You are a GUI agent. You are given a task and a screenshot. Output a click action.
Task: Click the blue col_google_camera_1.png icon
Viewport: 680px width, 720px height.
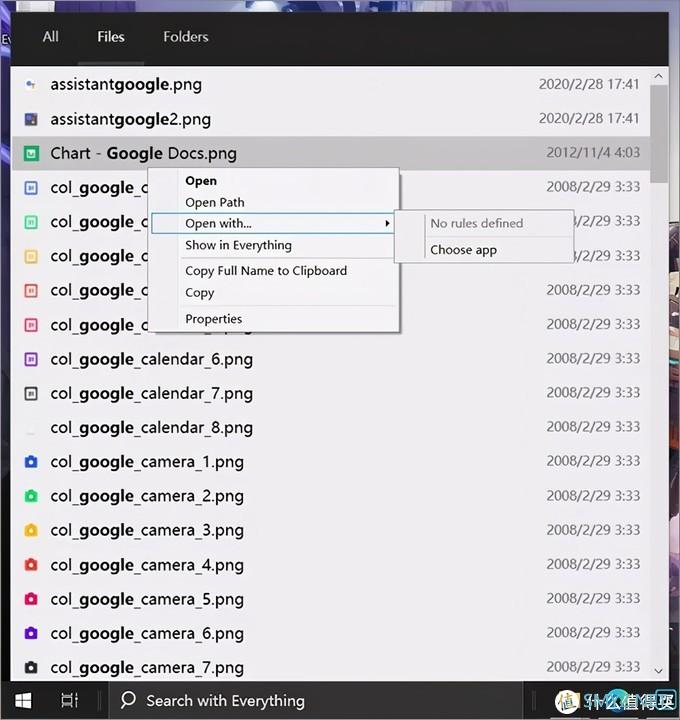[31, 462]
